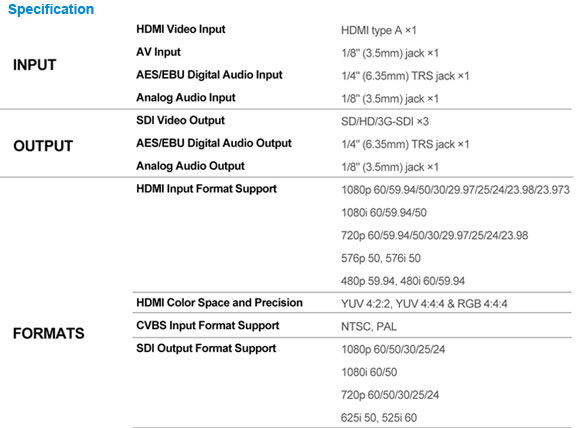Viewport: 580px width, 428px height.
Task: Select the FORMATS section label
Action: point(48,334)
